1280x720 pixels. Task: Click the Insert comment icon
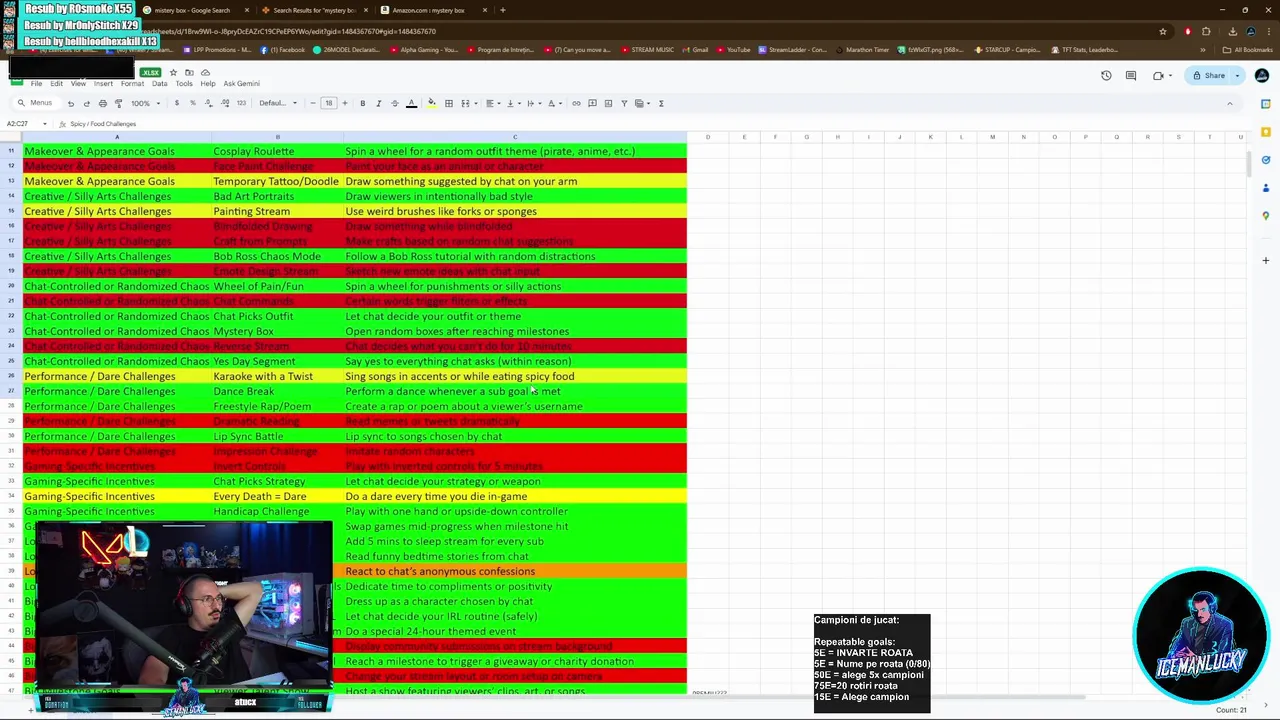click(x=592, y=103)
